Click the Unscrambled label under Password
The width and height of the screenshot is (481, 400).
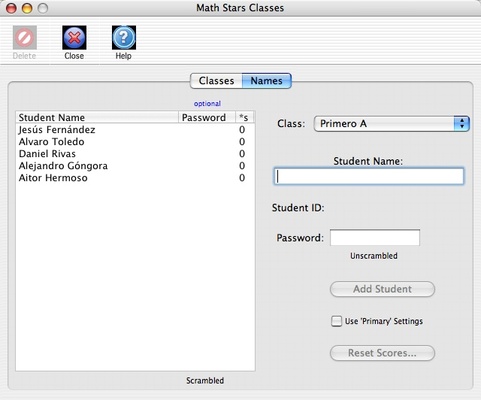point(374,256)
